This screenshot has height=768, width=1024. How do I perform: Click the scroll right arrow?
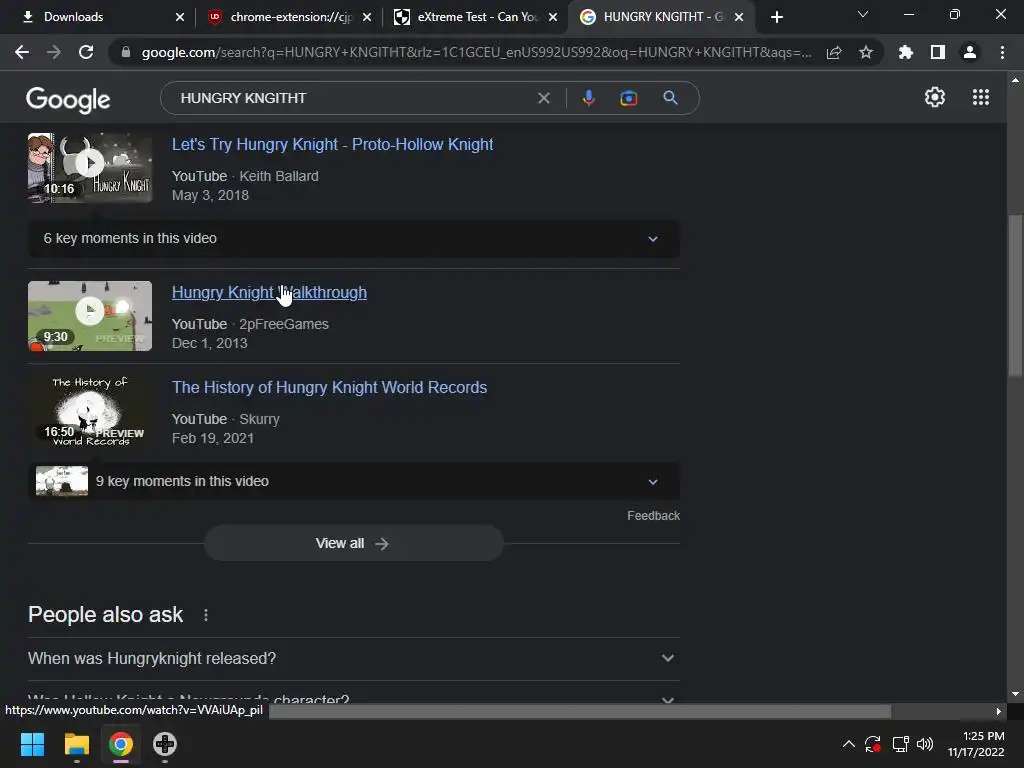click(x=998, y=711)
